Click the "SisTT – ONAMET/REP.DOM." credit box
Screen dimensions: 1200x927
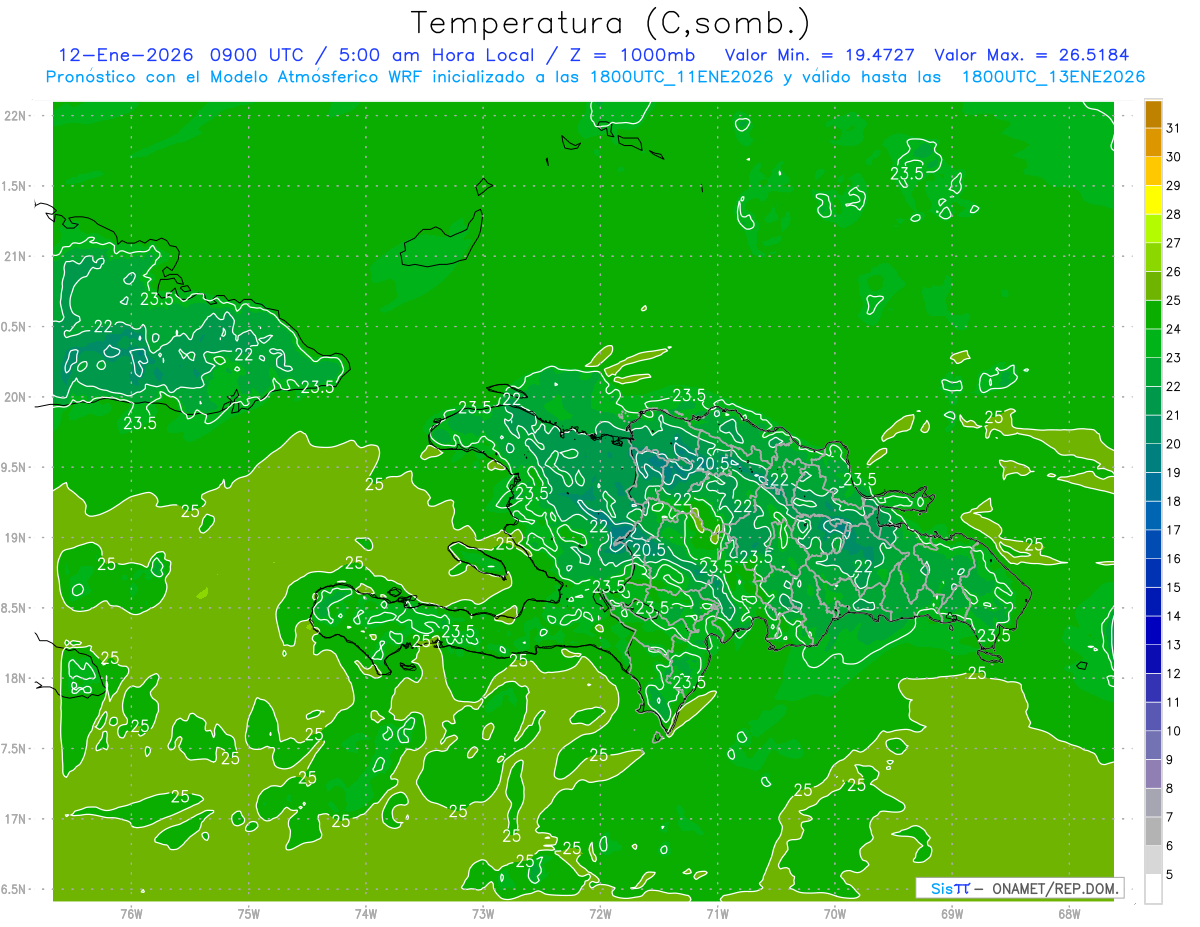coord(1018,888)
